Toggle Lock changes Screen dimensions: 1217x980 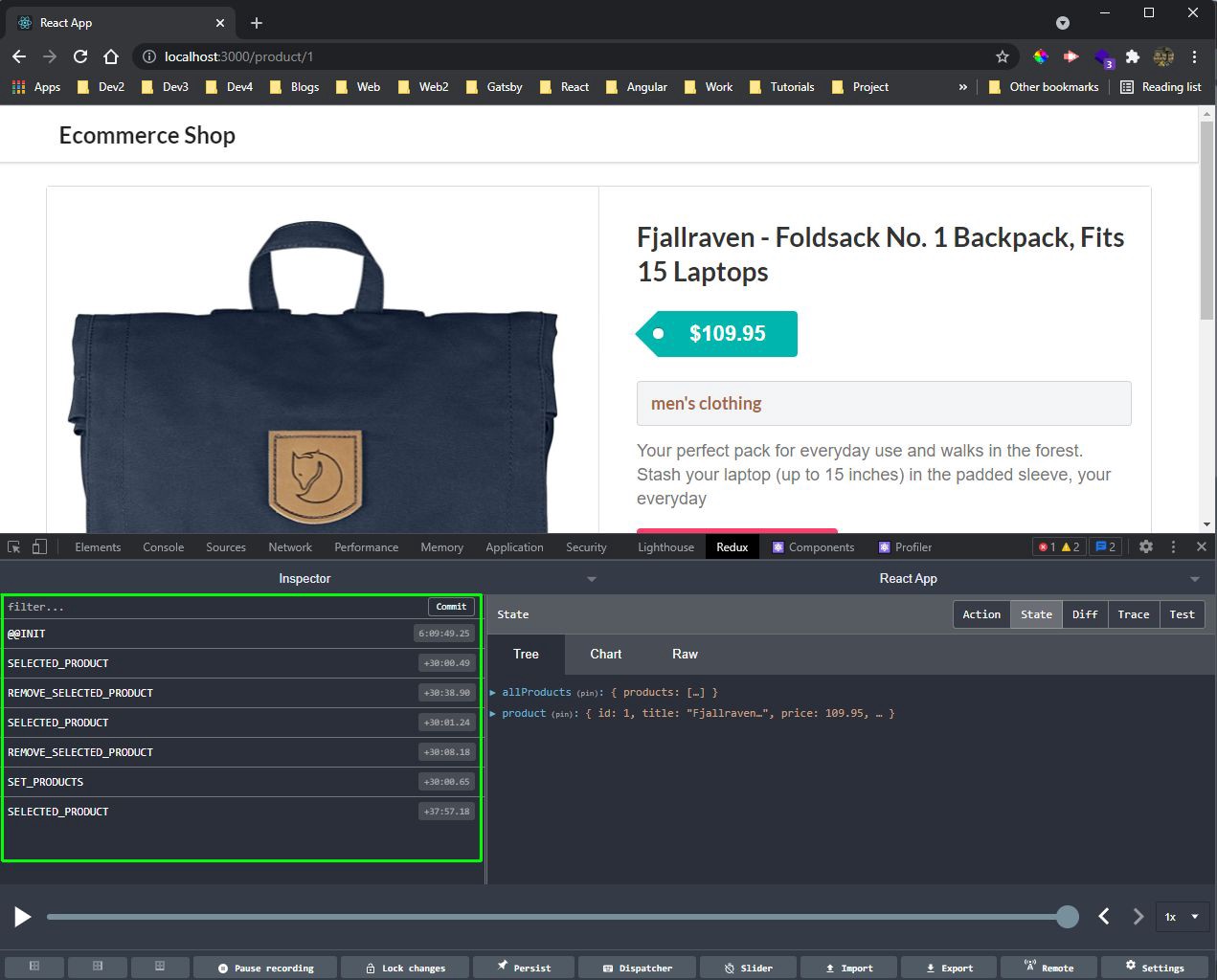point(406,968)
